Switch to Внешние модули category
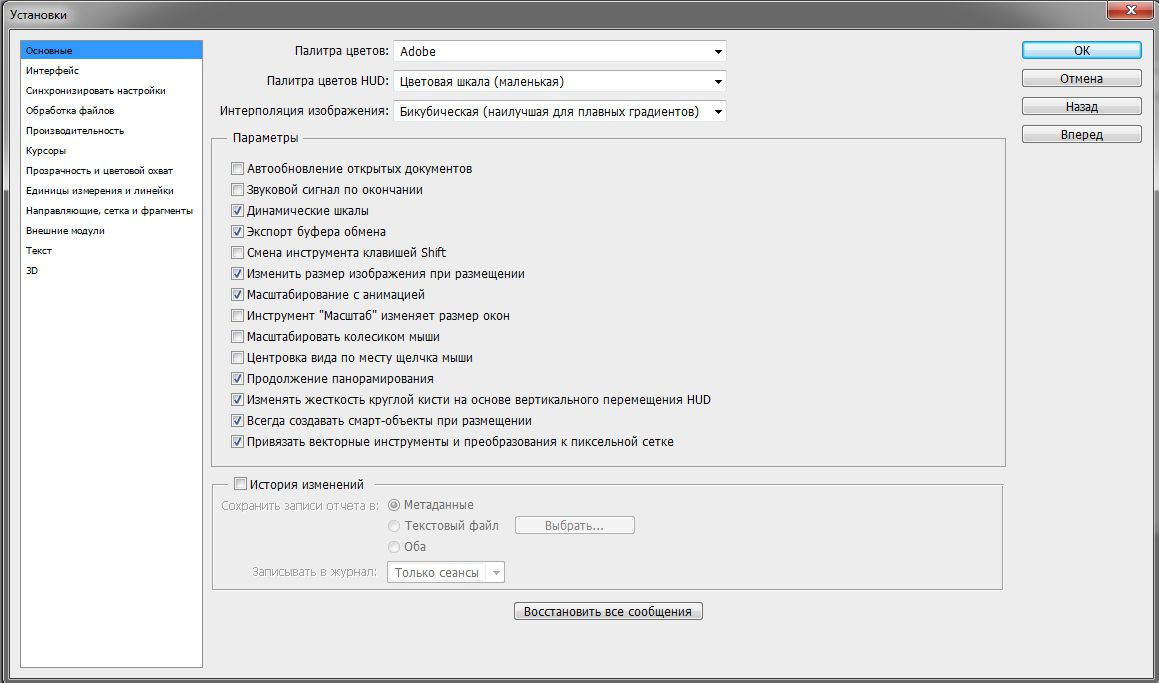 [65, 231]
